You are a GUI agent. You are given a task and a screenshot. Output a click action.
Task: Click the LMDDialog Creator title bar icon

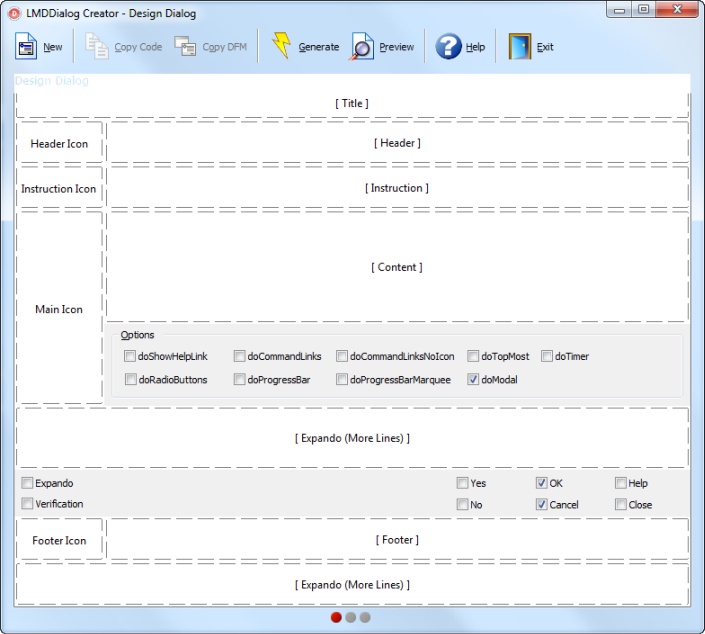pos(14,13)
